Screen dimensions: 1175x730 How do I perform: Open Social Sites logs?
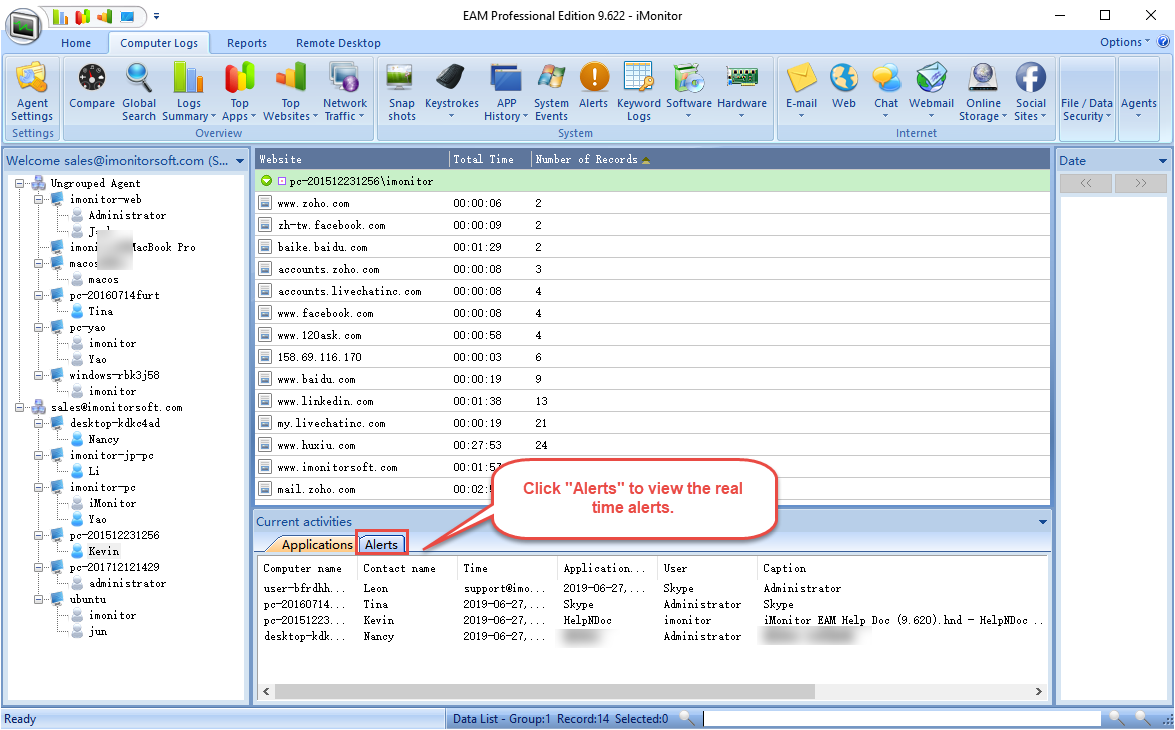[1030, 92]
